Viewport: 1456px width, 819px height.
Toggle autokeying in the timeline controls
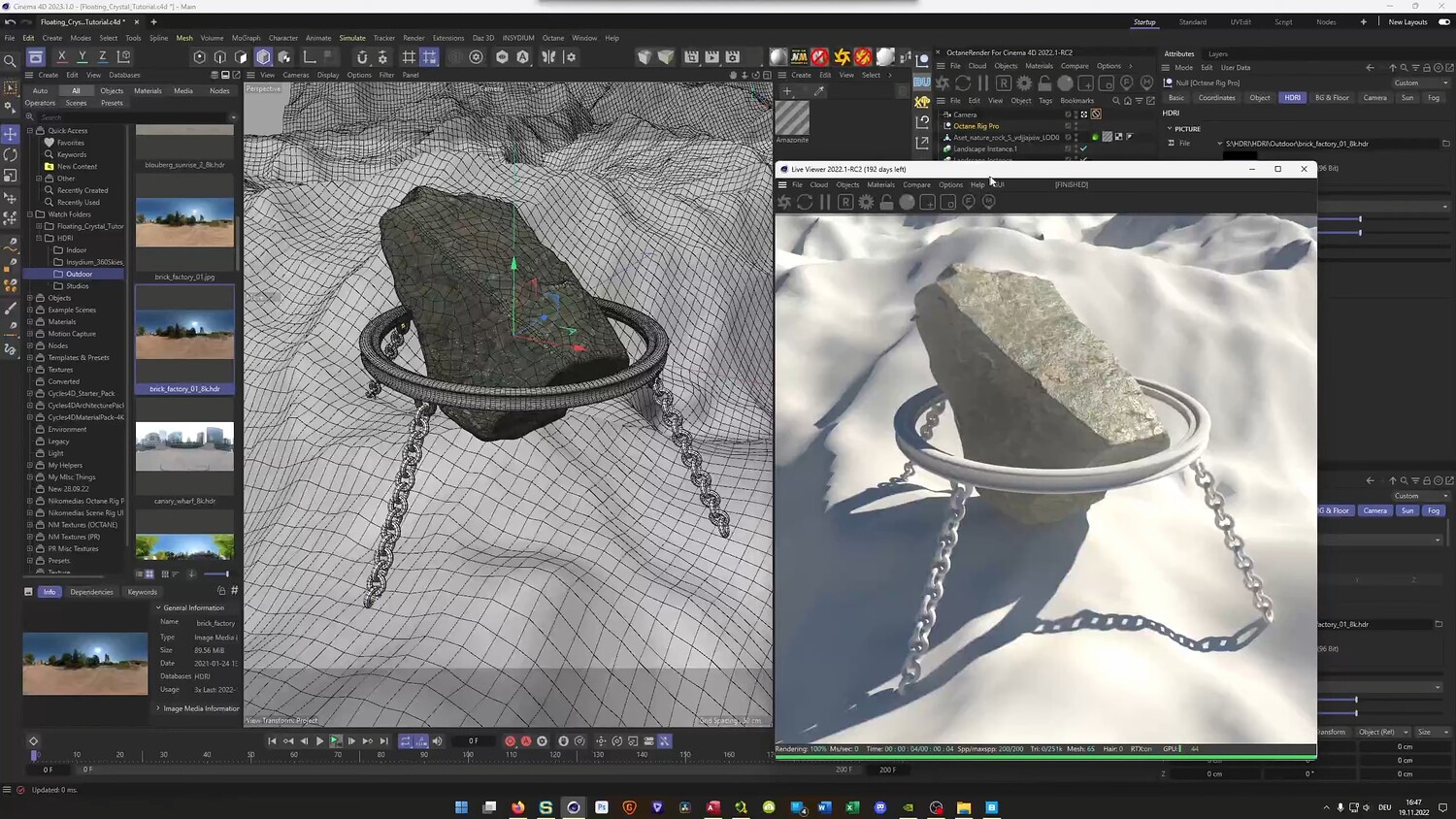point(526,741)
